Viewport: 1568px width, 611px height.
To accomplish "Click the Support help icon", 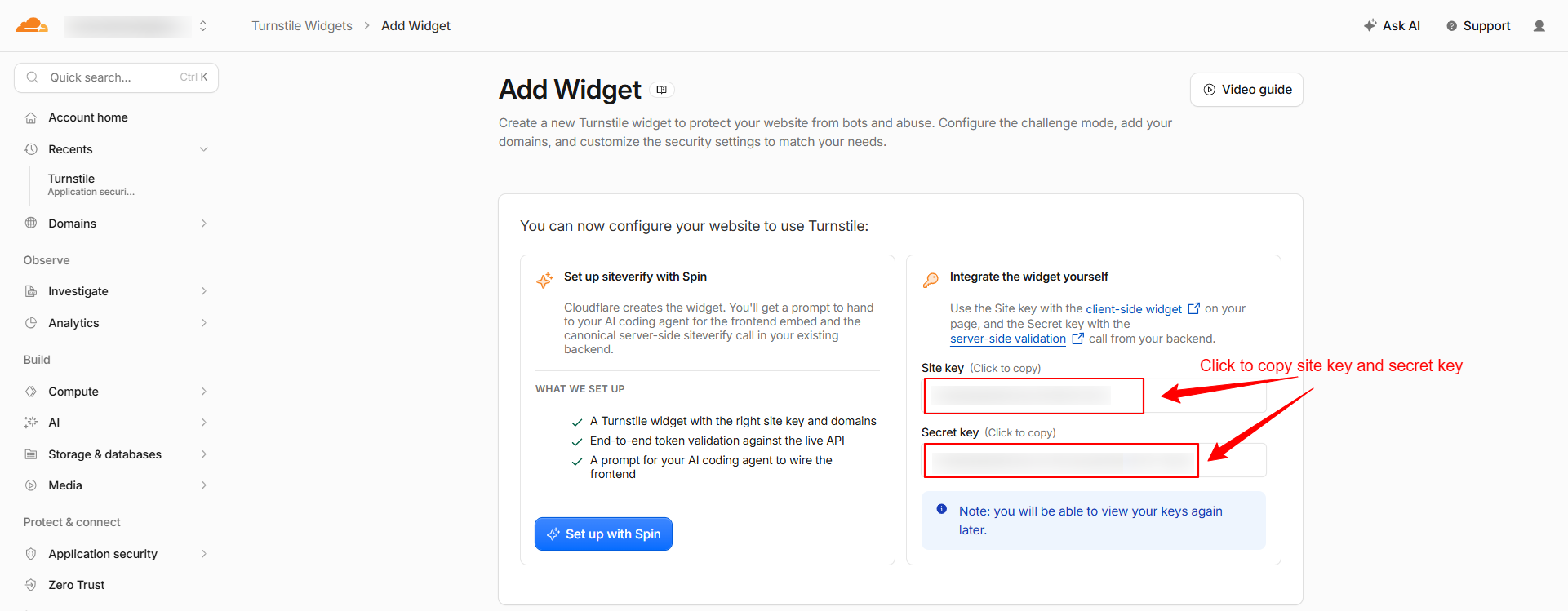I will click(1451, 26).
